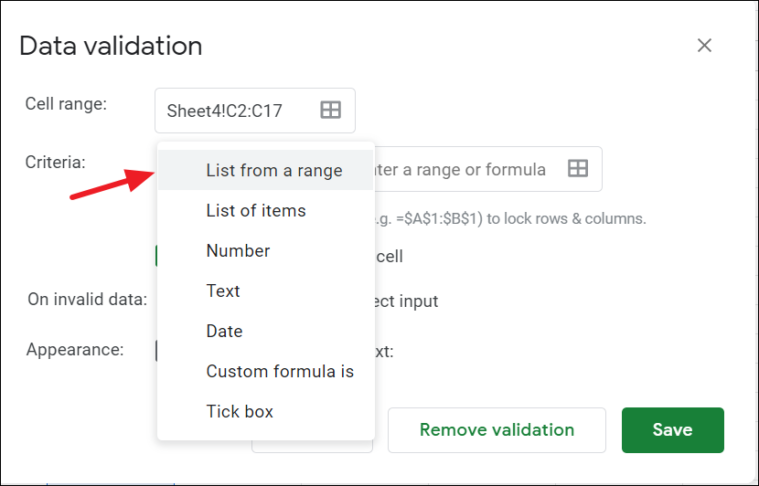Click the Sheet4!C2:C17 cell range text
This screenshot has width=759, height=486.
pos(224,111)
